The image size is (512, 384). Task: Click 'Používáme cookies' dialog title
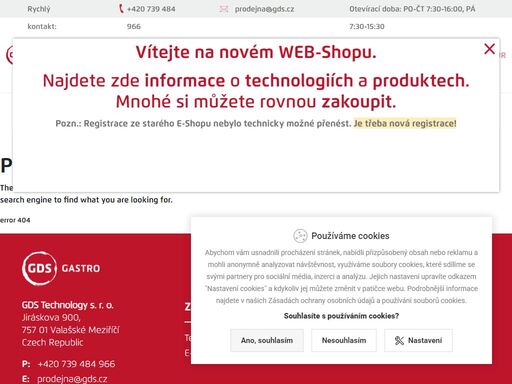[x=350, y=236]
